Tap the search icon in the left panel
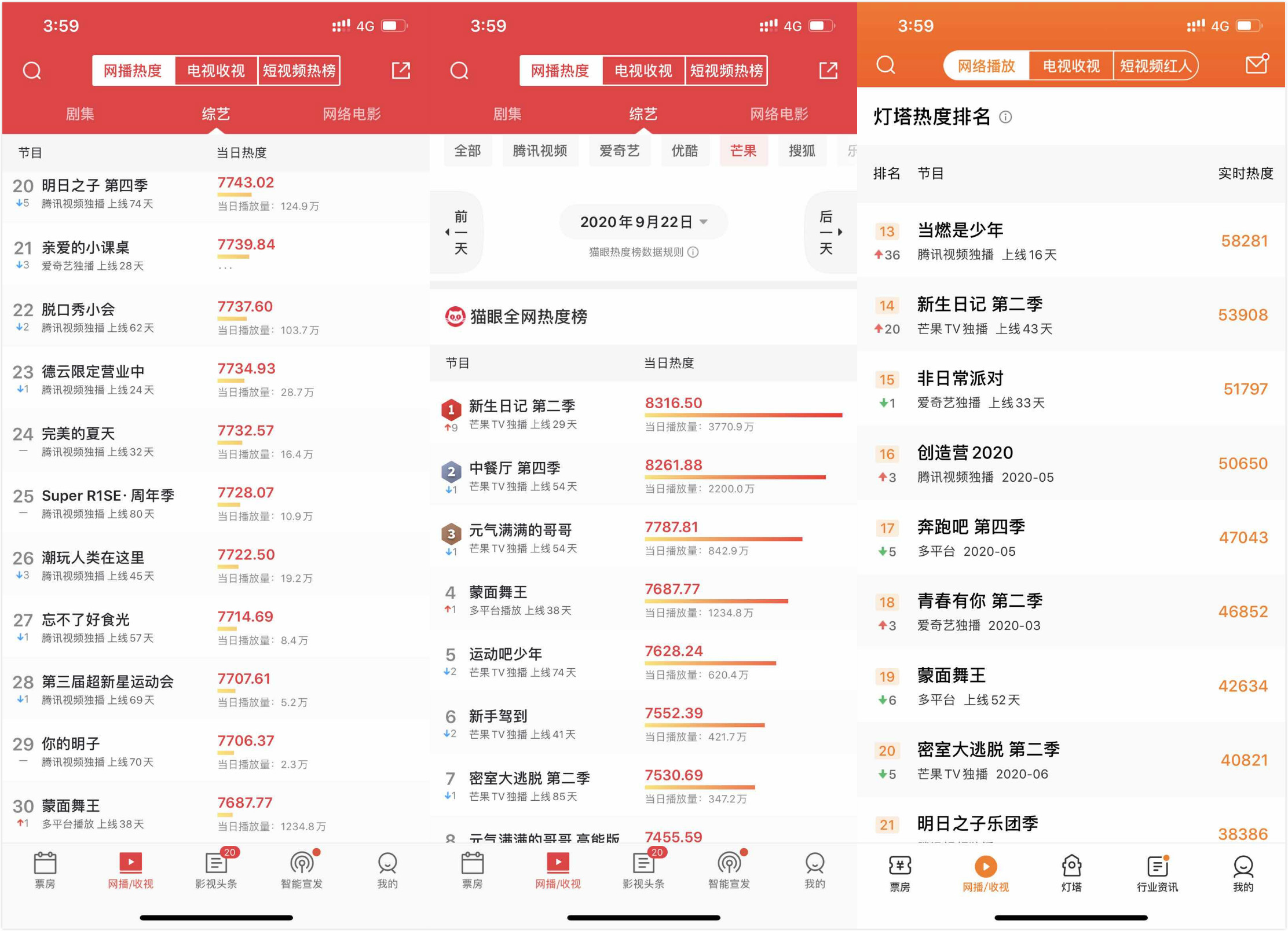Image resolution: width=1288 pixels, height=931 pixels. [x=32, y=71]
